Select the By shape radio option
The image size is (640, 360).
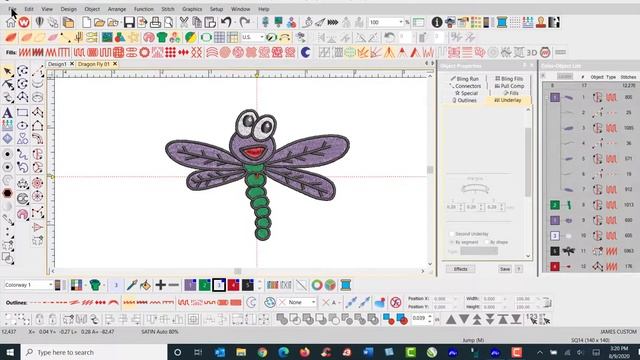(x=487, y=242)
